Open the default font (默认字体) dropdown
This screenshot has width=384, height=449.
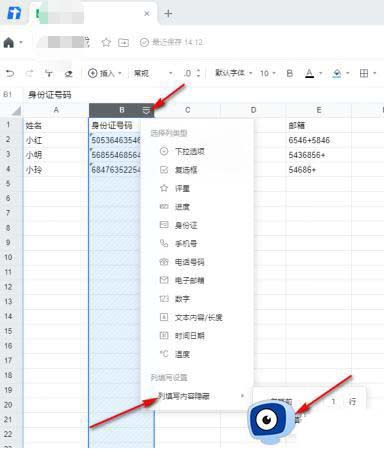coord(233,73)
